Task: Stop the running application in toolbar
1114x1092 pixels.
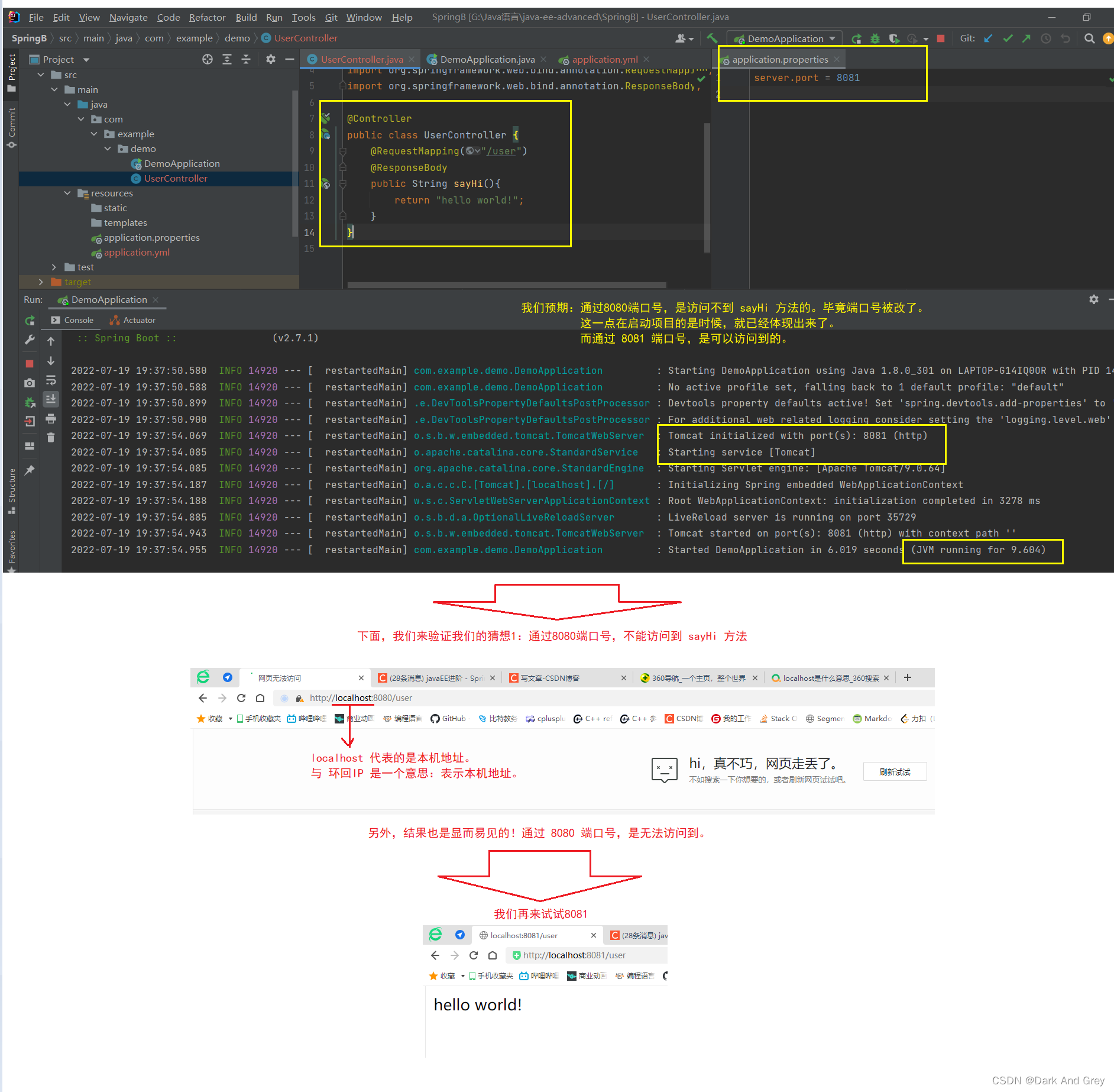Action: coord(941,38)
